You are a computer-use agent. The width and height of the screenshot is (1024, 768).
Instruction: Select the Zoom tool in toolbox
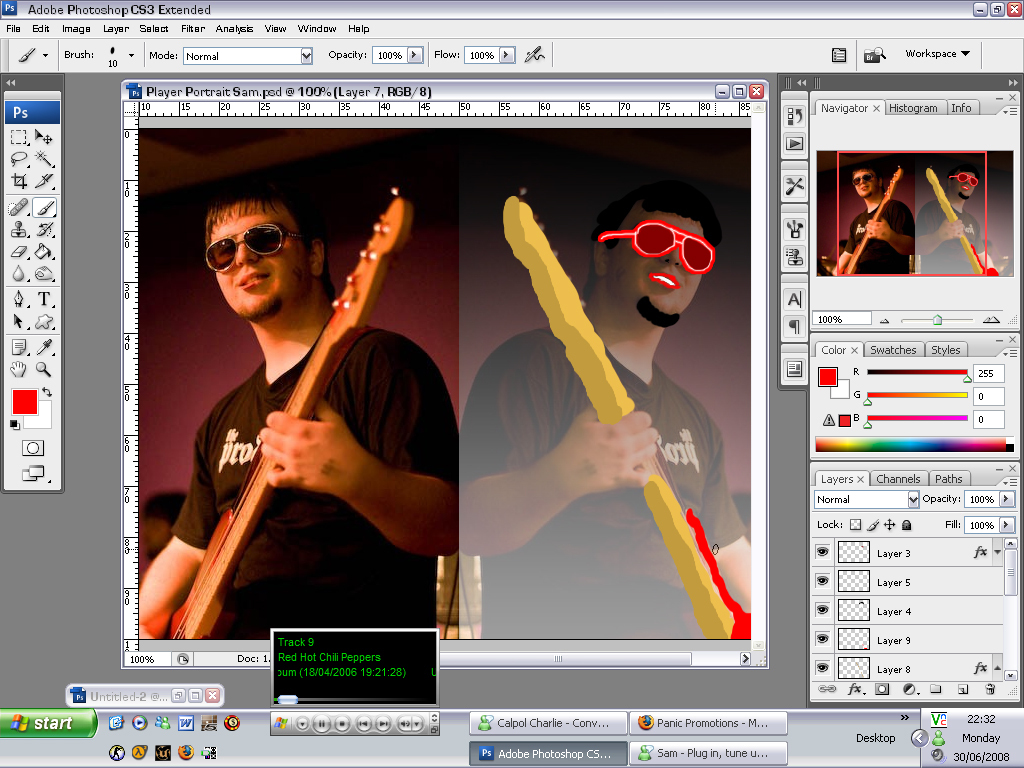click(x=44, y=369)
